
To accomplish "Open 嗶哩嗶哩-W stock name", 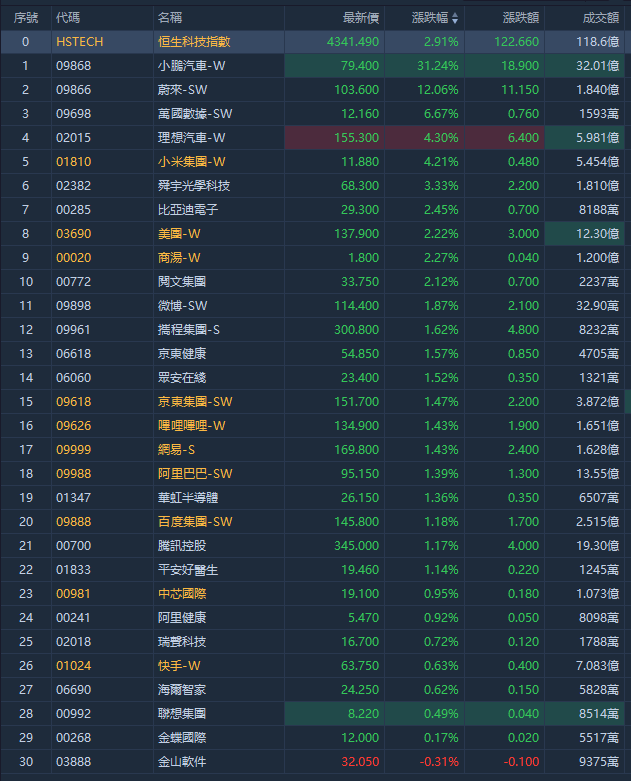I will pyautogui.click(x=192, y=425).
